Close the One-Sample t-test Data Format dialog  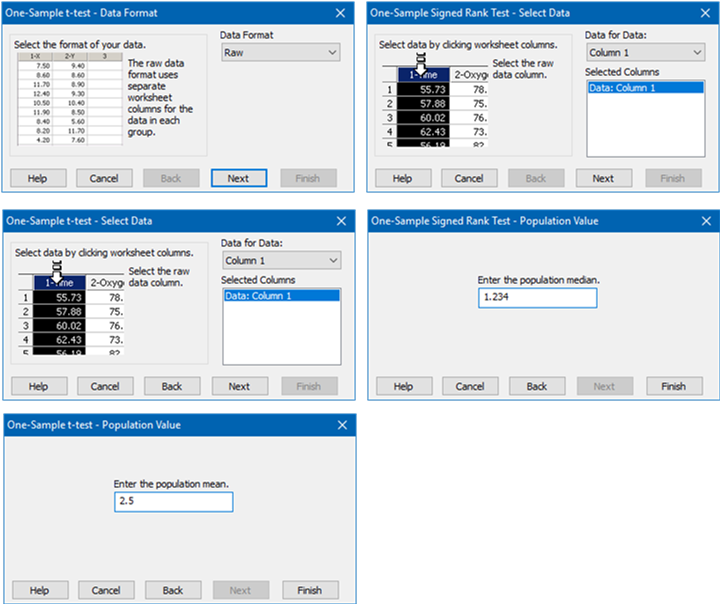coord(340,13)
